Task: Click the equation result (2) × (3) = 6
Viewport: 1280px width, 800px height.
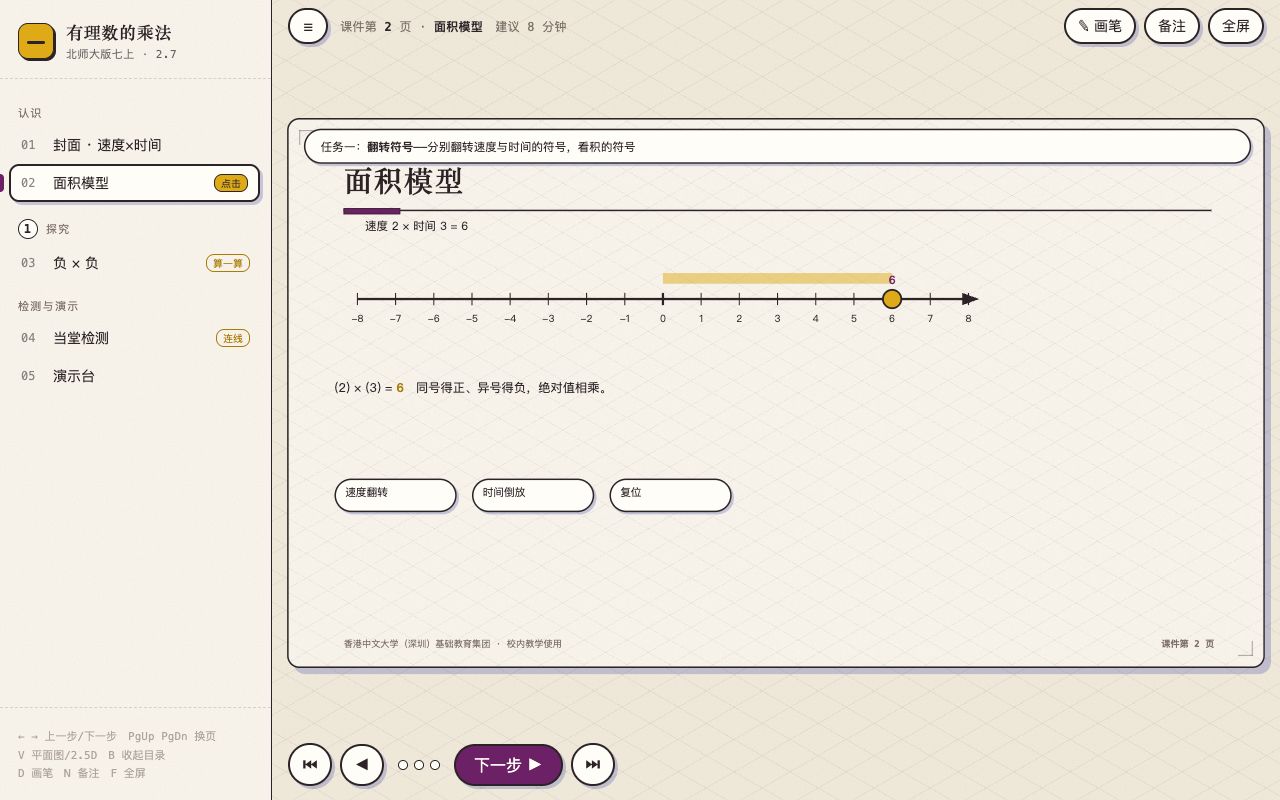Action: point(369,388)
